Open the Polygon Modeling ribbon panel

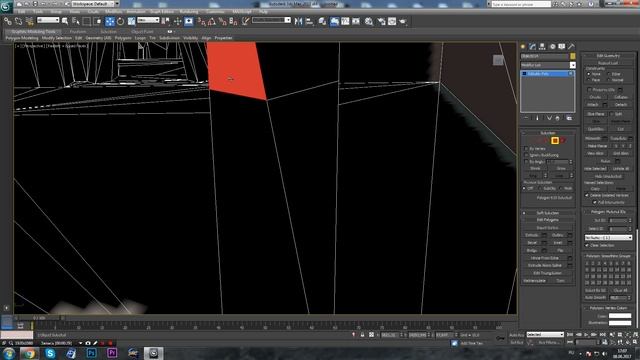pos(22,38)
